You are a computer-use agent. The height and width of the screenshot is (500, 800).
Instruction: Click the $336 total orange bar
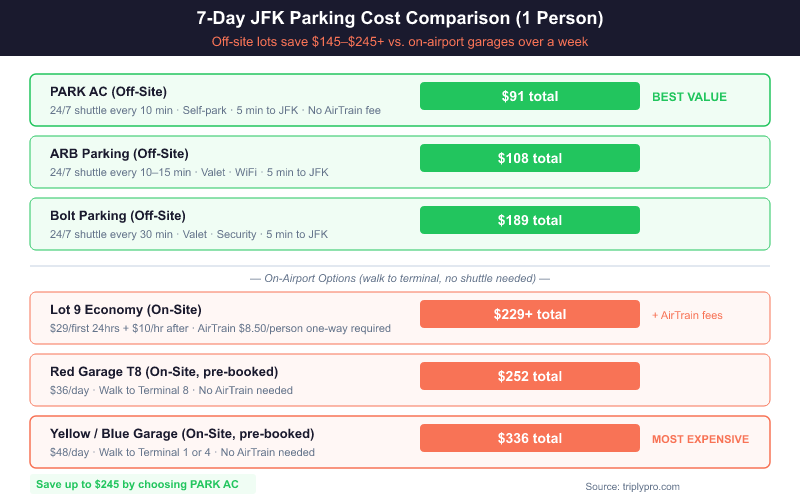(529, 438)
